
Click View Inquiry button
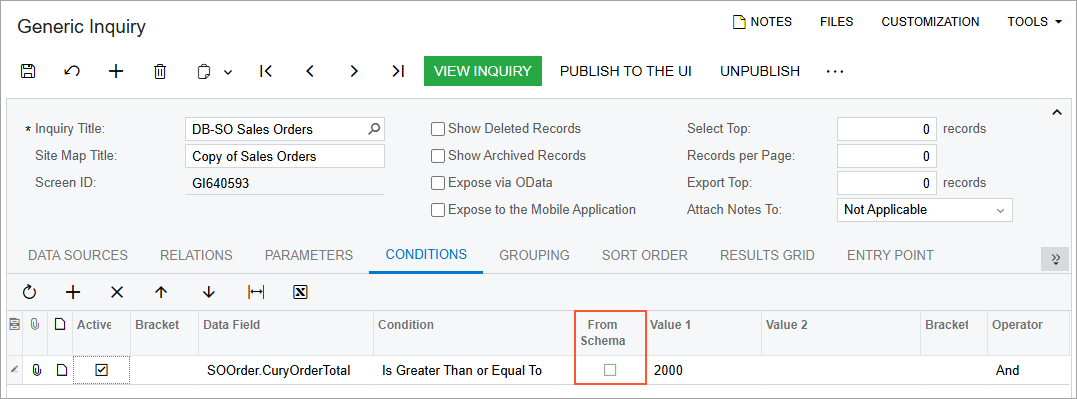[x=483, y=71]
